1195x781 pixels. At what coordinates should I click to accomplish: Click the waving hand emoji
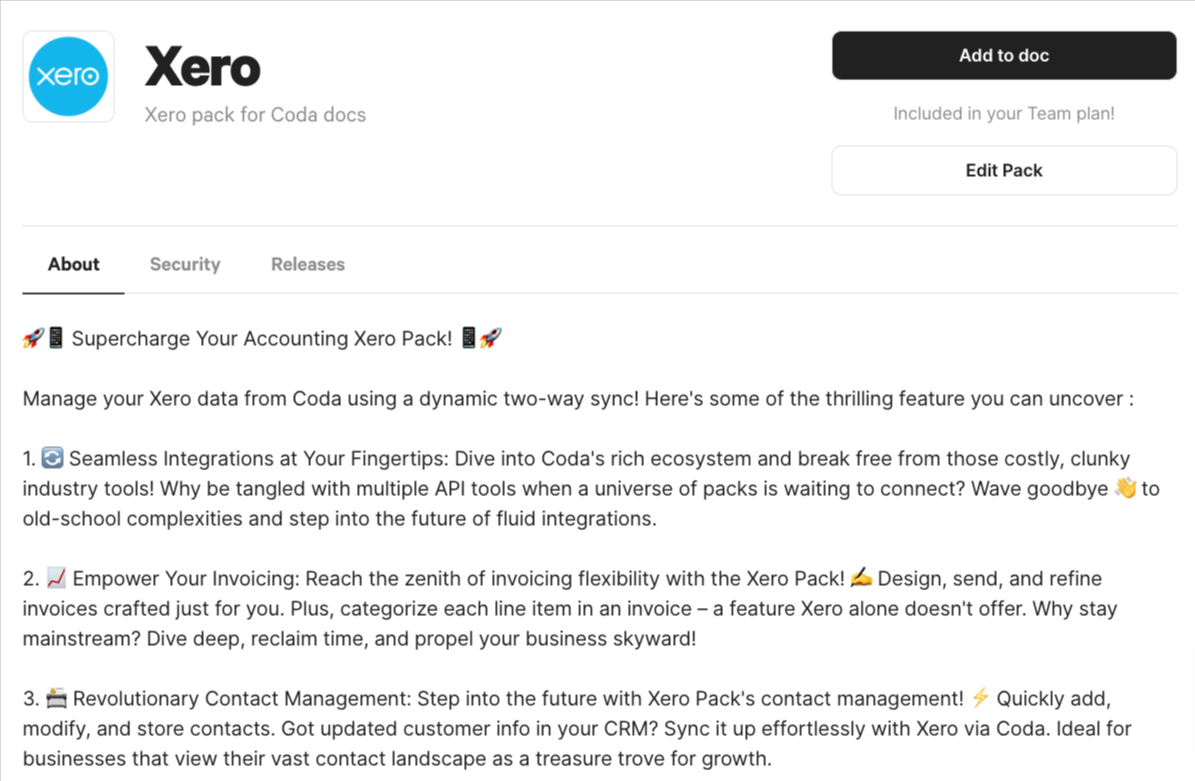[x=1125, y=489]
